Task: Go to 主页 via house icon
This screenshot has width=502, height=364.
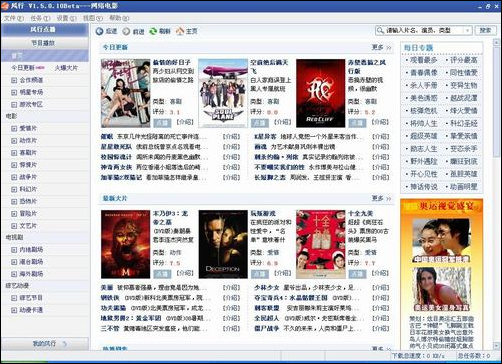Action: pyautogui.click(x=180, y=31)
